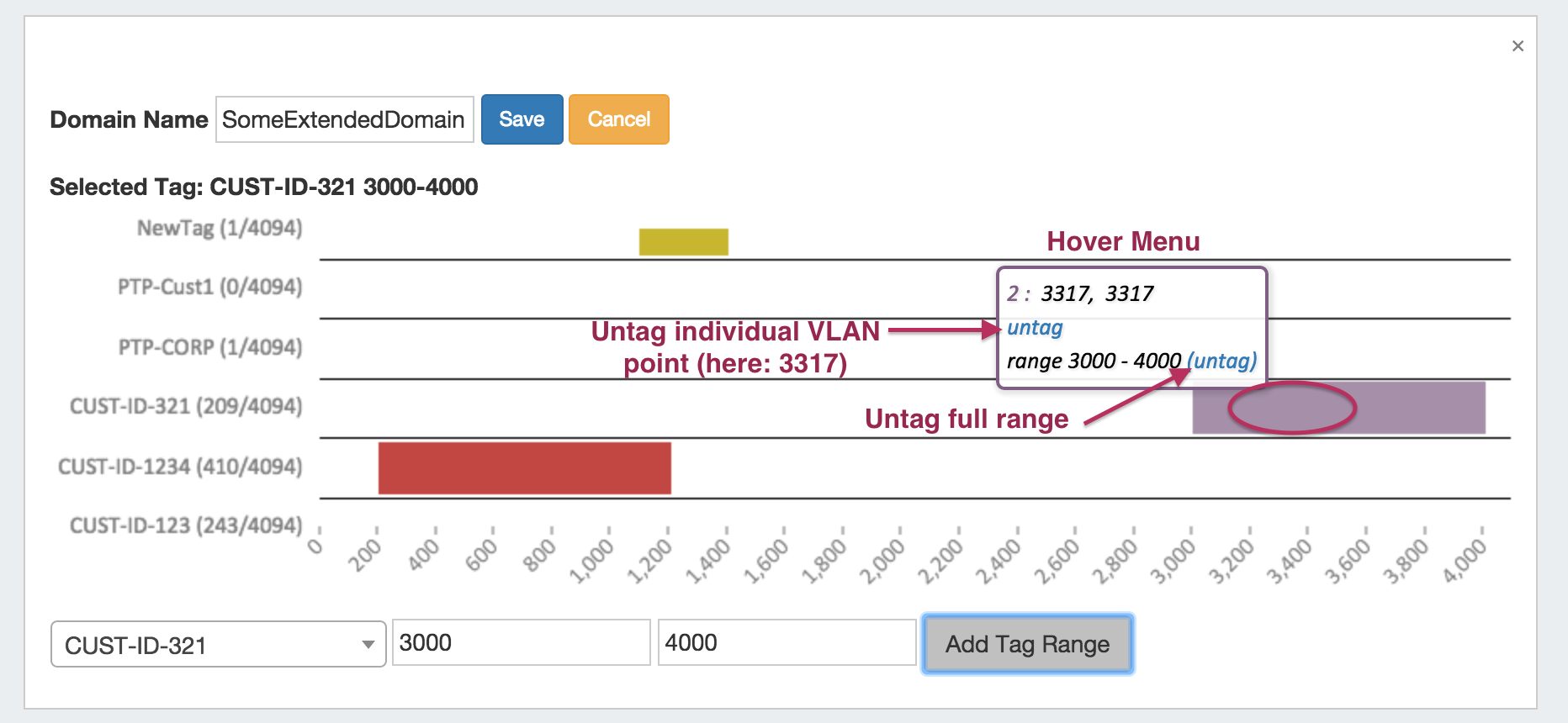Click the CUST-ID-123 (243/4094) row label
The width and height of the screenshot is (1568, 723).
(186, 525)
